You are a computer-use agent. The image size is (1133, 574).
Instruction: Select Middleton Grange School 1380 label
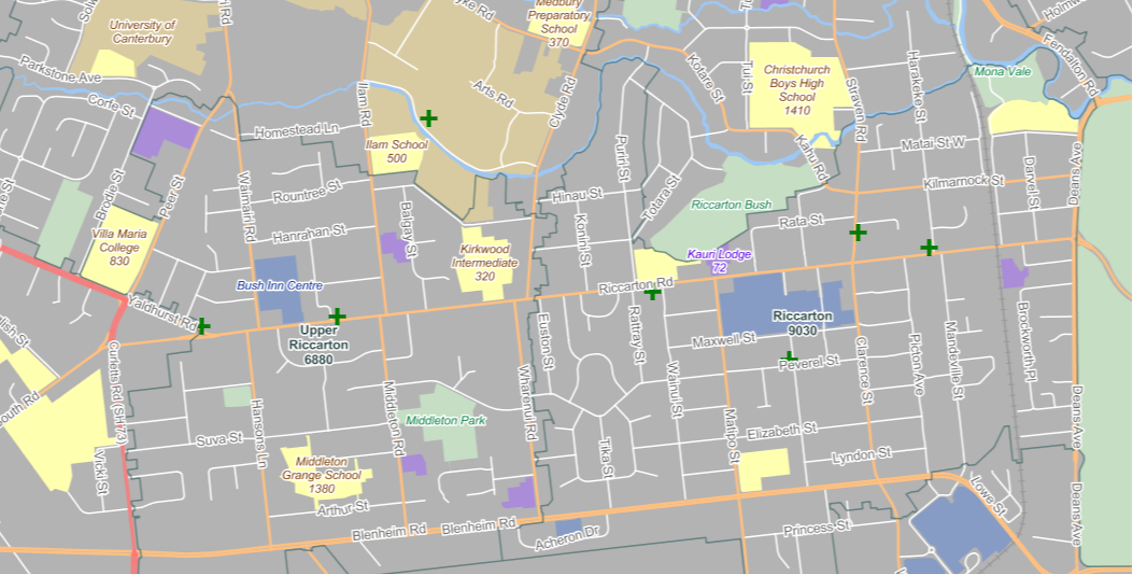coord(322,475)
